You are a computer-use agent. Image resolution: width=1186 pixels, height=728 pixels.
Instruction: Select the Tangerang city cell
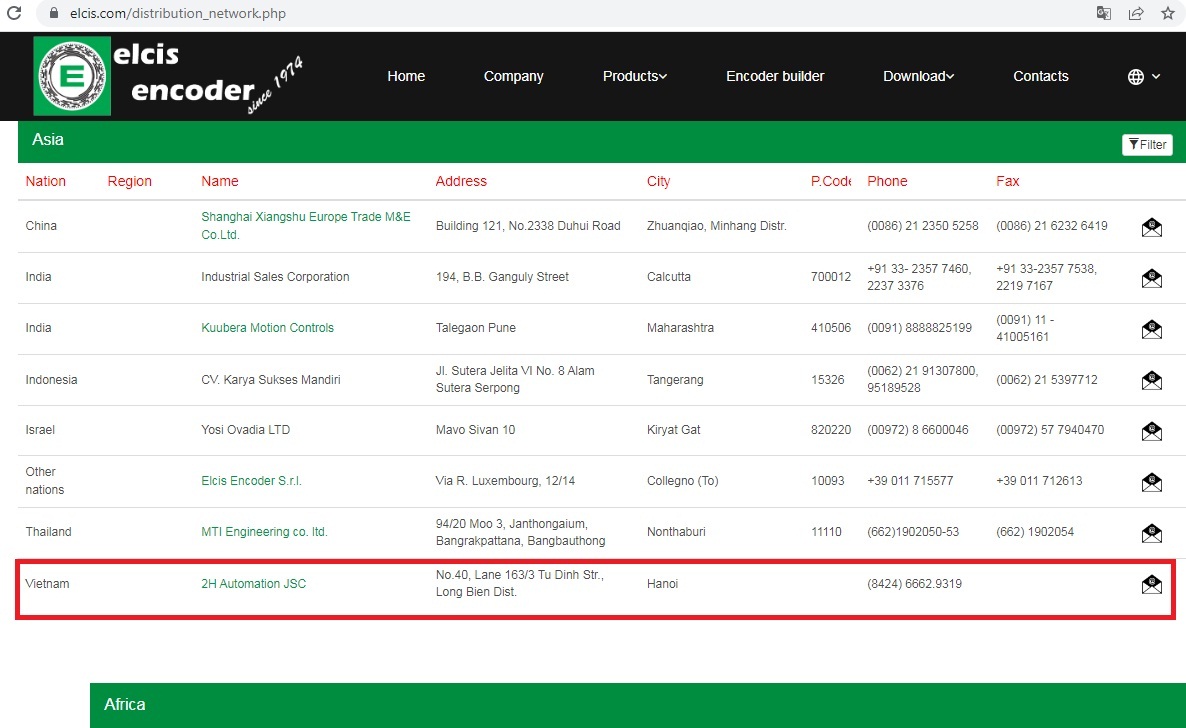[675, 379]
